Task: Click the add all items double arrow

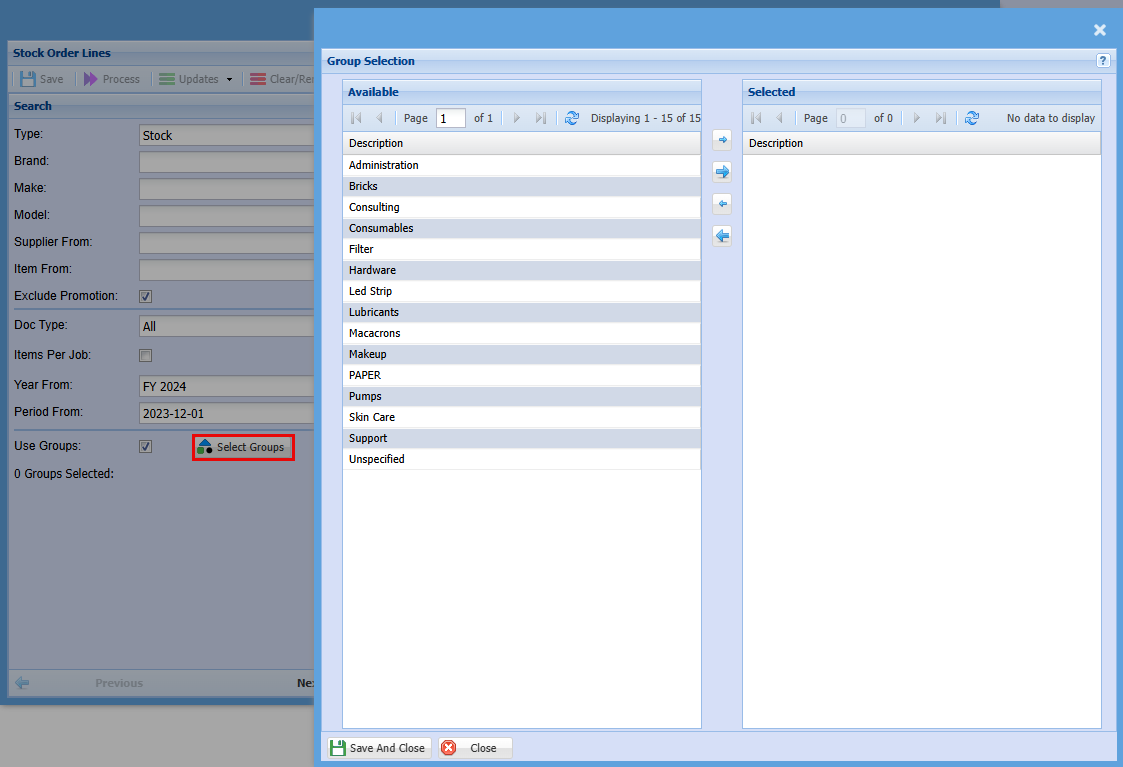Action: point(722,172)
